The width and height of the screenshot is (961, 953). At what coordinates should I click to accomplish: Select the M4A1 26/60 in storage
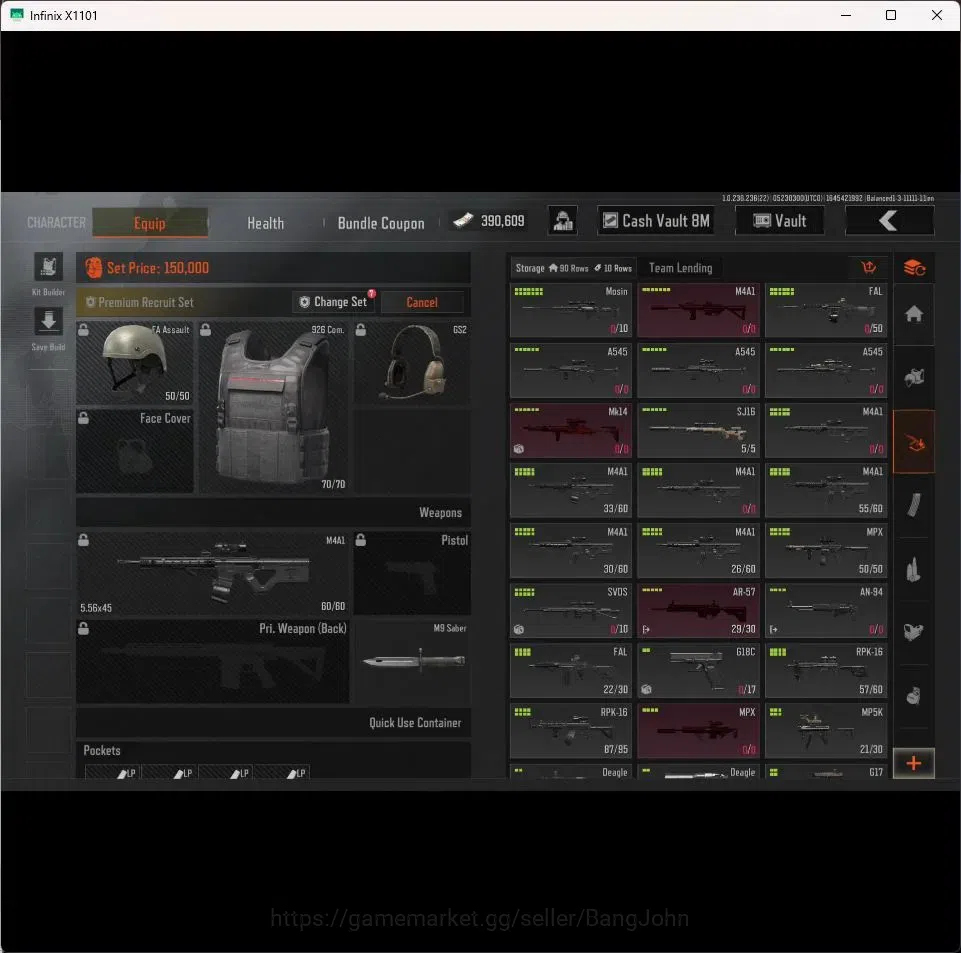(x=698, y=550)
